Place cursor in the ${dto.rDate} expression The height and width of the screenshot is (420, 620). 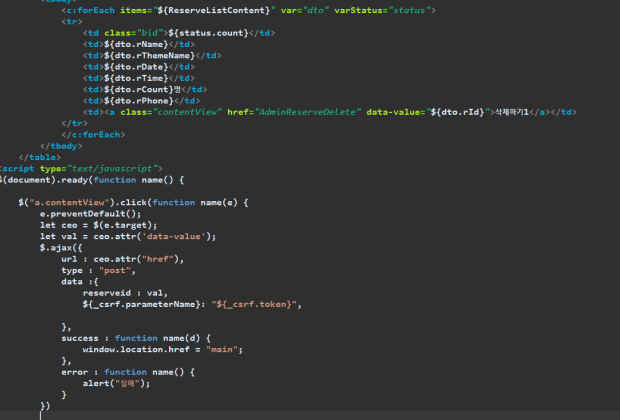(131, 67)
